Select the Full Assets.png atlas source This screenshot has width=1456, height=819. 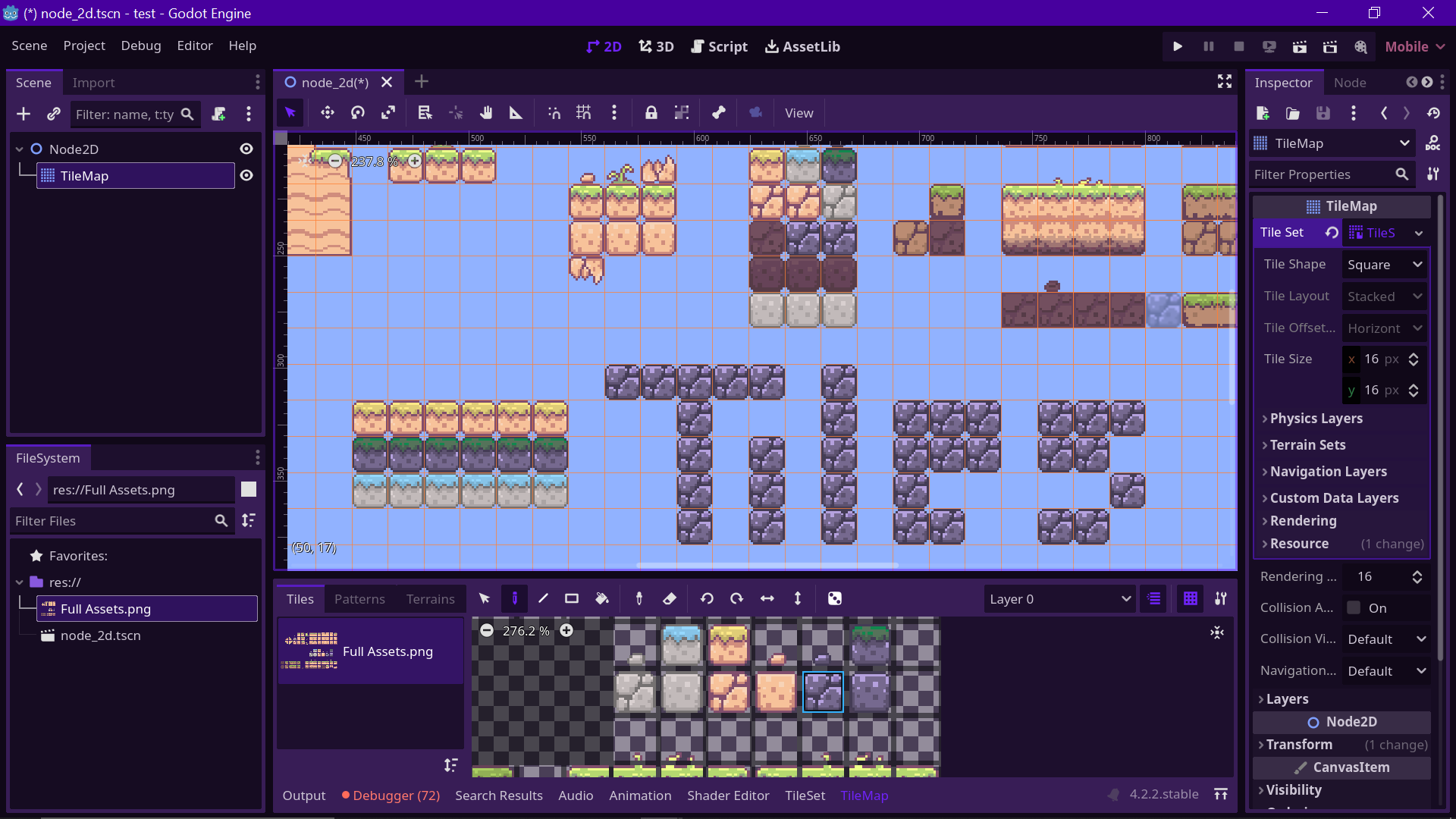[x=371, y=651]
